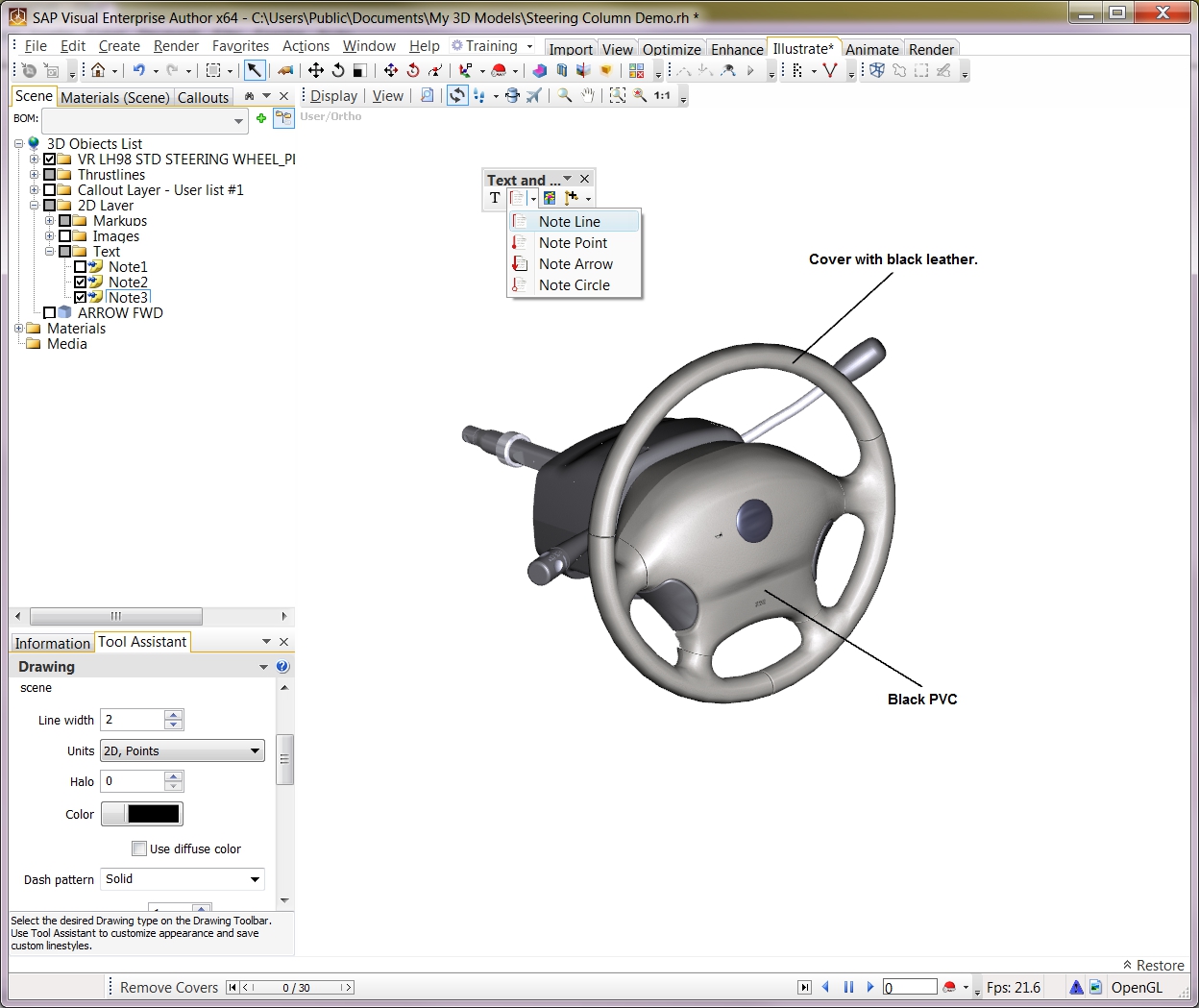This screenshot has height=1008, width=1199.
Task: Click the red V-shaped polyline icon
Action: pos(830,70)
